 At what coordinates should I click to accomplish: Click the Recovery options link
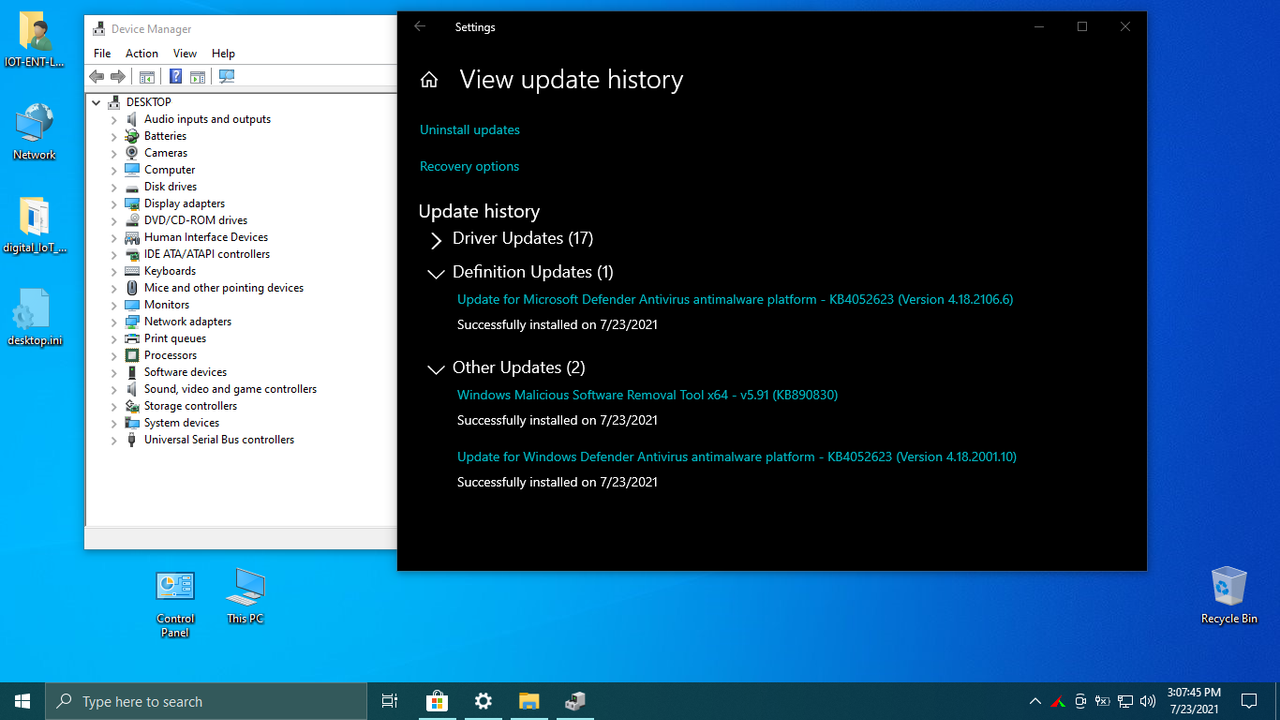[x=469, y=167]
